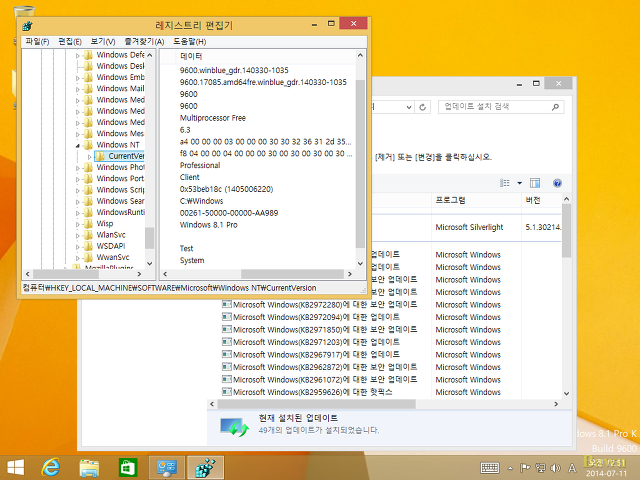The image size is (640, 480).
Task: Open help in updates window
Action: click(557, 183)
